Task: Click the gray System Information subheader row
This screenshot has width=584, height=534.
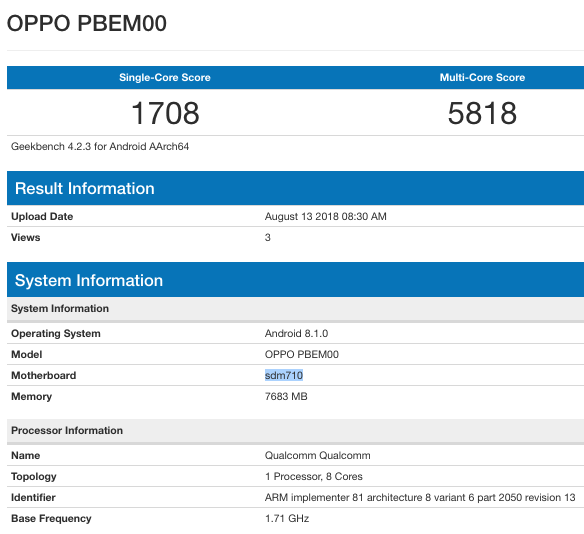Action: click(295, 309)
